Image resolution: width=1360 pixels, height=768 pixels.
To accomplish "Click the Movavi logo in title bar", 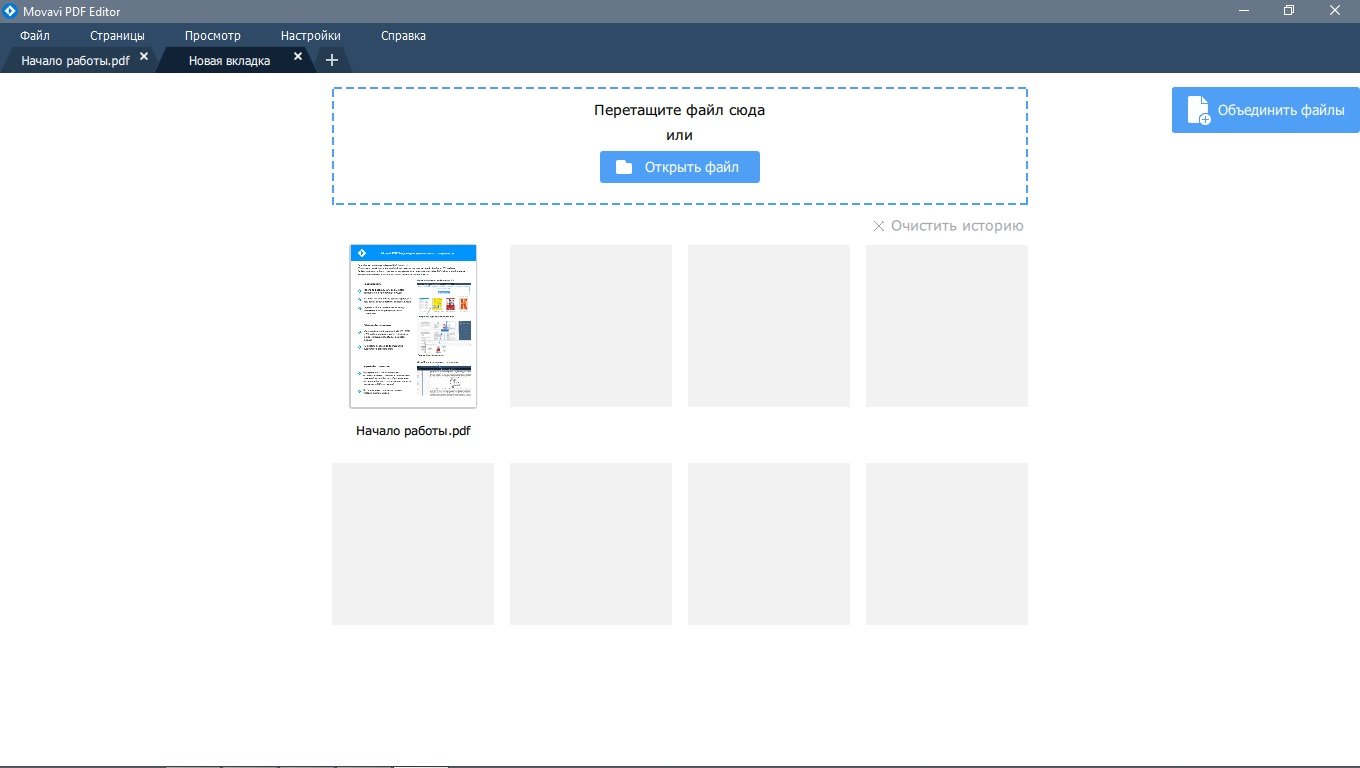I will 10,11.
